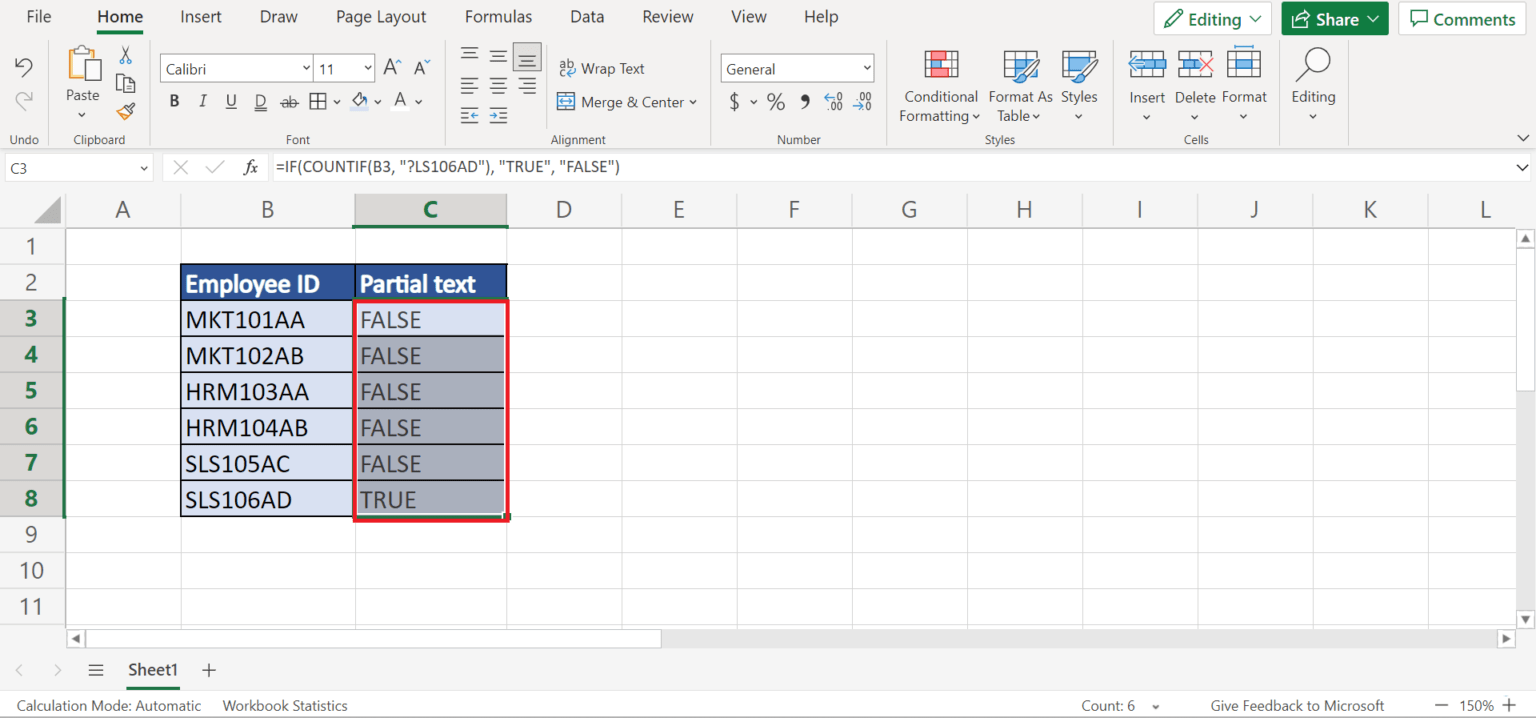This screenshot has width=1536, height=718.
Task: Activate the Format Painter brush
Action: tap(126, 111)
